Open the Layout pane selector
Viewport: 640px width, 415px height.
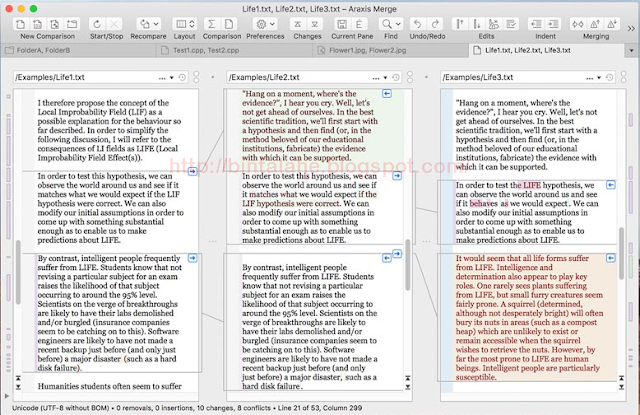(184, 24)
